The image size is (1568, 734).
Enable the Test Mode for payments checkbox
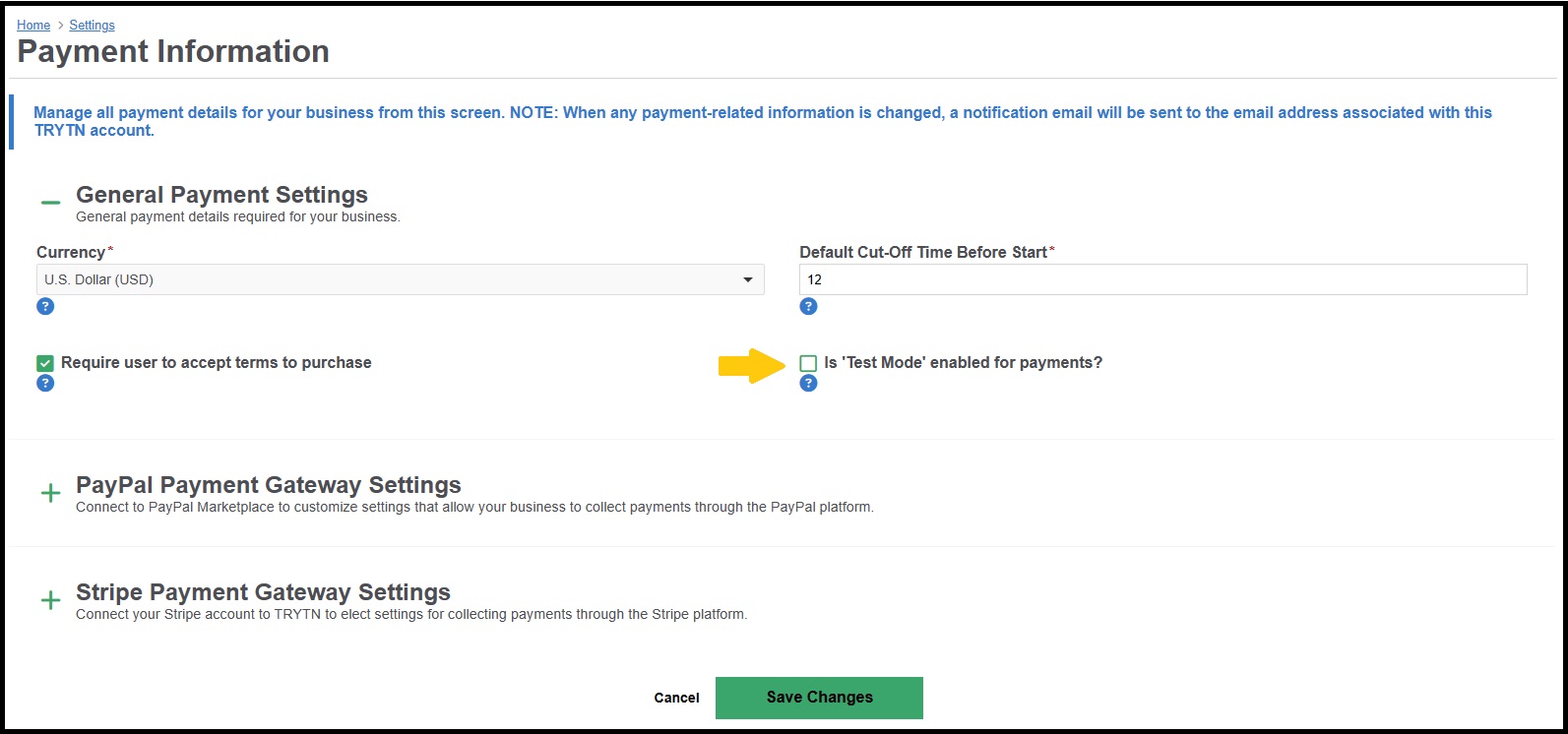tap(808, 363)
